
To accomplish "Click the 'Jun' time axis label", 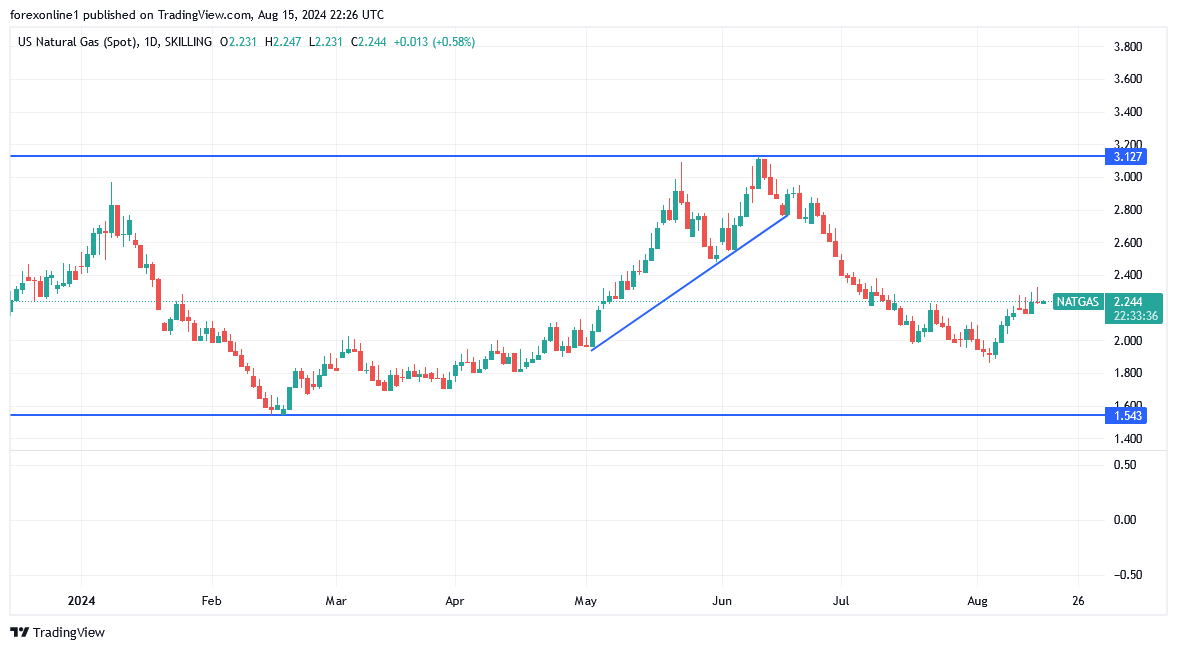I will coord(722,601).
